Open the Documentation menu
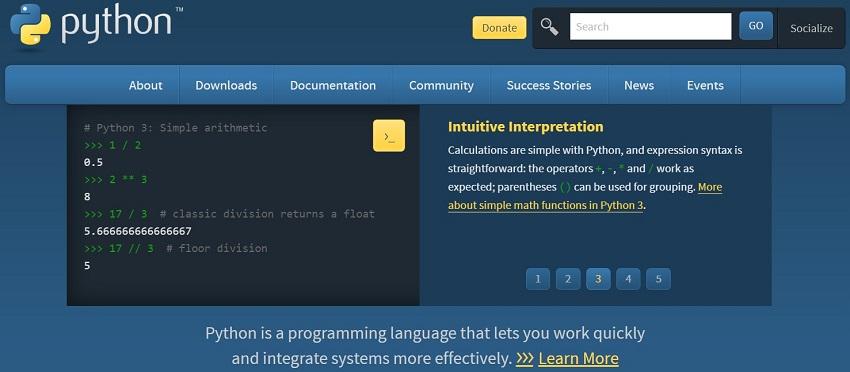This screenshot has height=372, width=850. click(333, 85)
